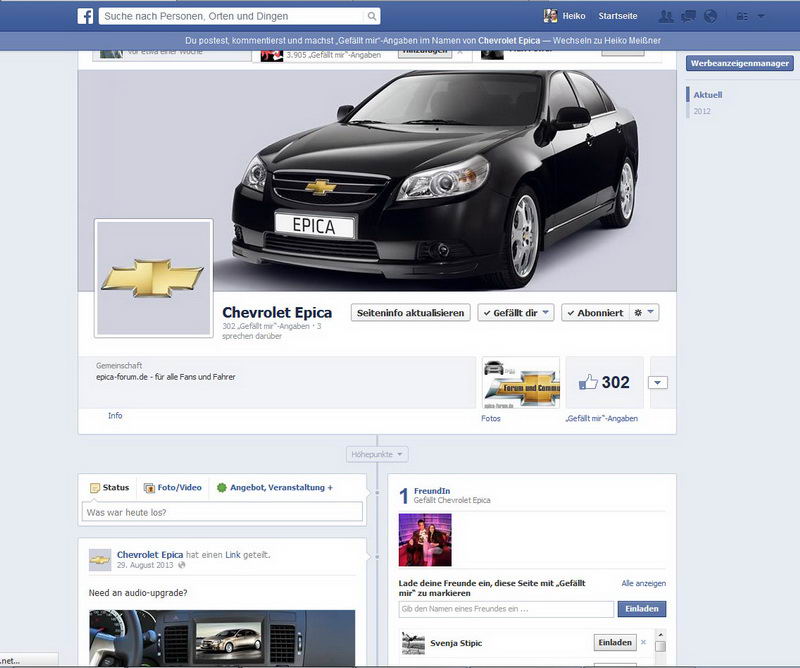
Task: Click the Info link below the page description
Action: click(x=115, y=416)
